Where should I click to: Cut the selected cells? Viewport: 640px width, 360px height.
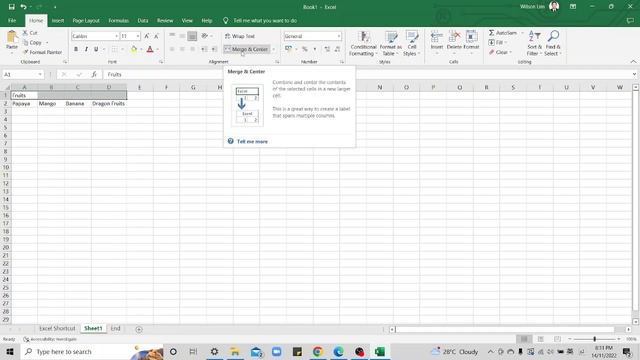pos(30,33)
